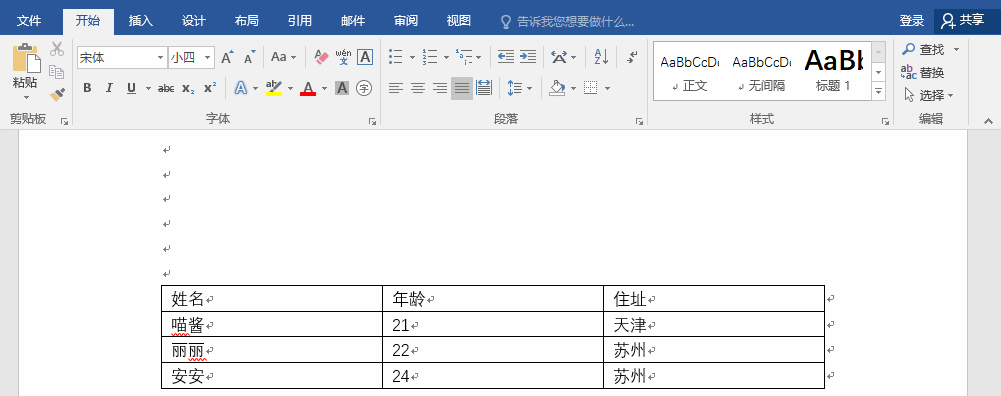Click the Copy icon
This screenshot has height=396, width=1001.
coord(57,72)
